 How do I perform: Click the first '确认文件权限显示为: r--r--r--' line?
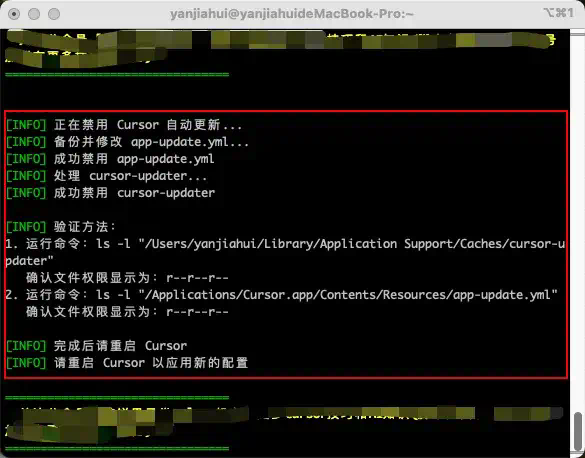click(127, 278)
